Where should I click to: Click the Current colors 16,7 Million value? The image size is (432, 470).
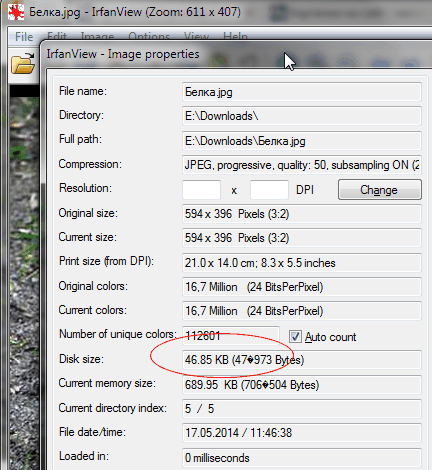point(302,311)
